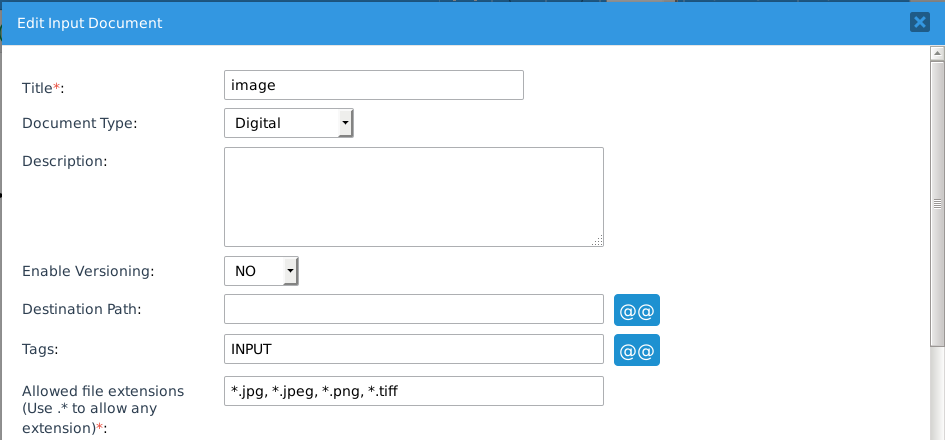Focus the Allowed file extensions field

[x=413, y=391]
